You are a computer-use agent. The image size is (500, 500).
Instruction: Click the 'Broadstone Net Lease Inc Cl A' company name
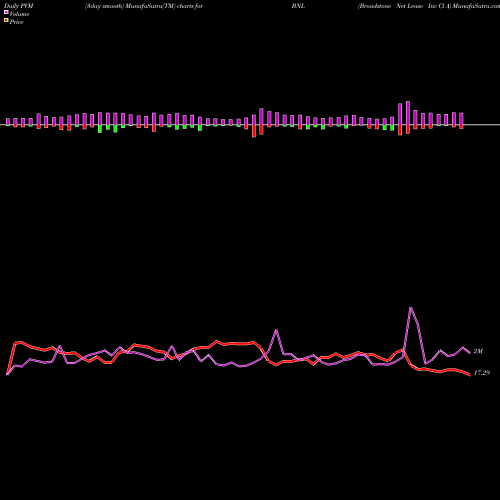coord(404,6)
